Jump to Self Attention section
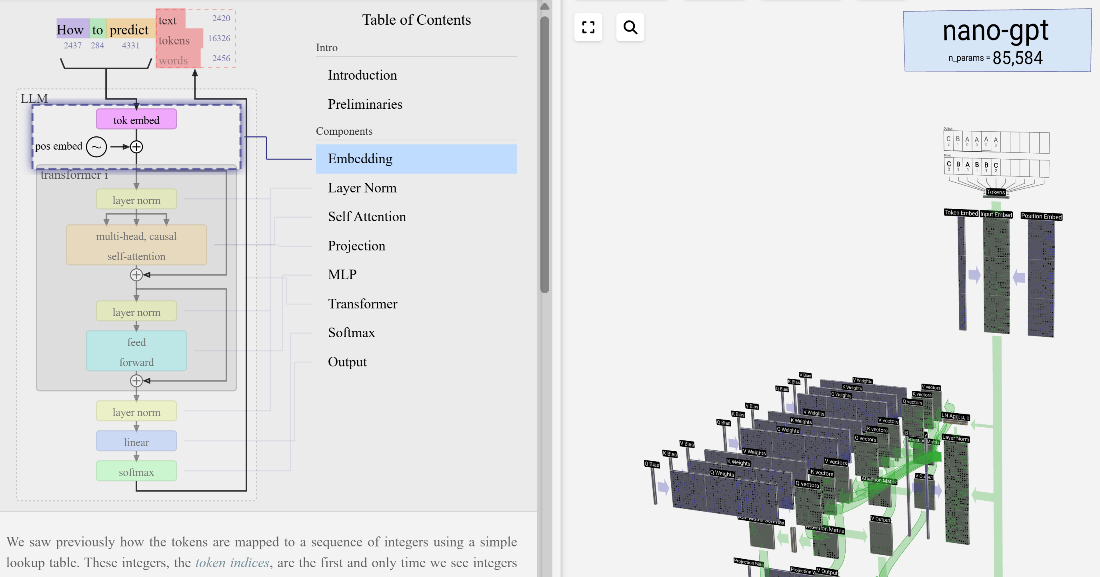The height and width of the screenshot is (577, 1100). [367, 217]
